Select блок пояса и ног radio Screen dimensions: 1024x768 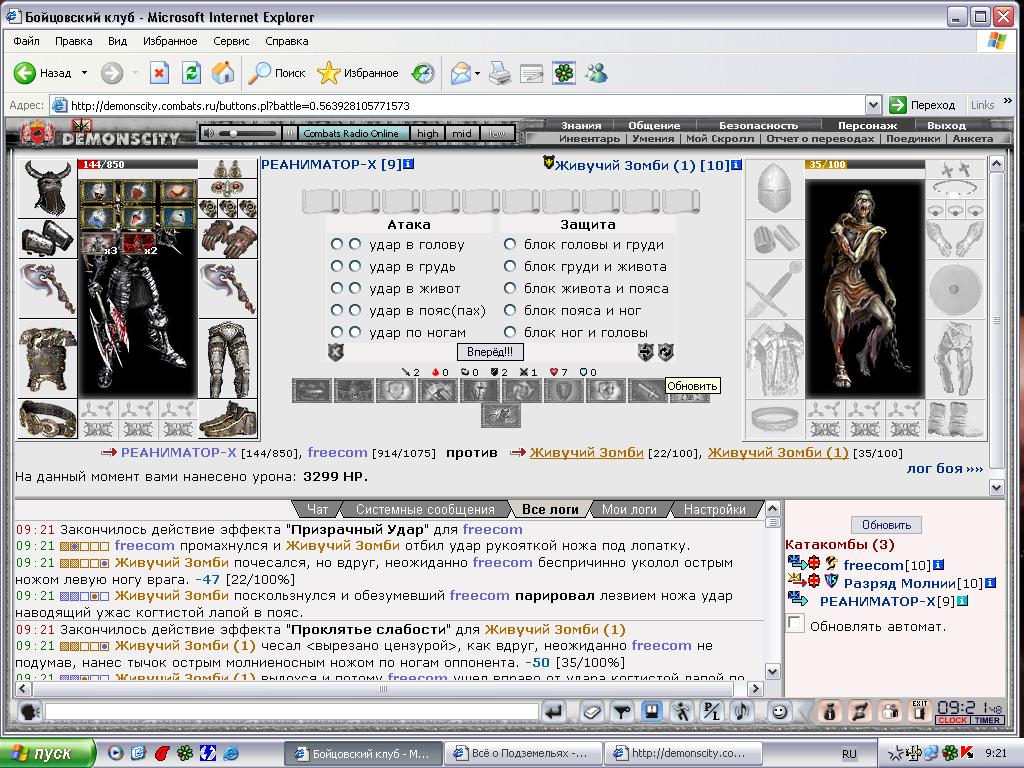coord(510,310)
